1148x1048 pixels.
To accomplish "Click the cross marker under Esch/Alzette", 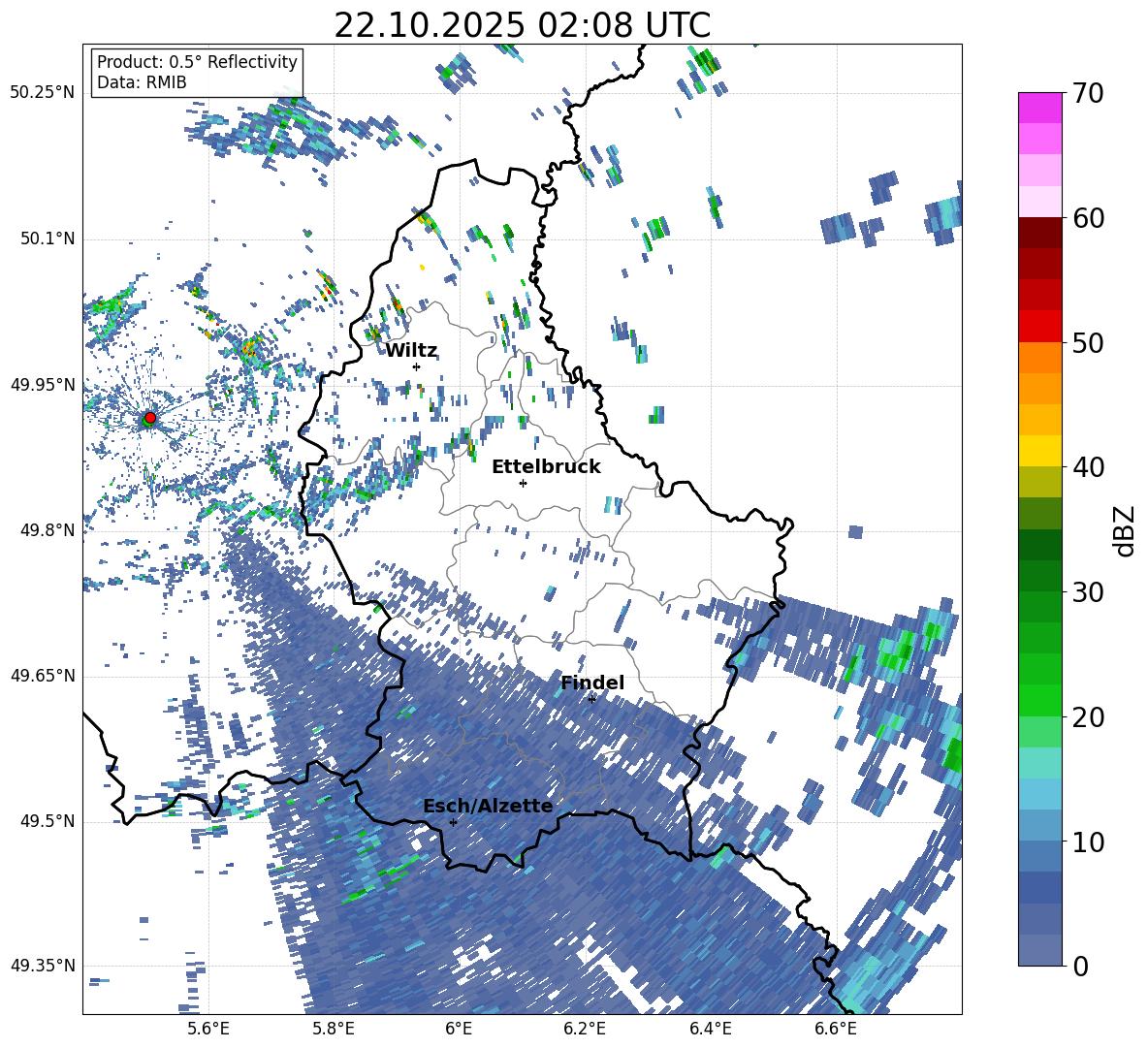I will pos(453,822).
